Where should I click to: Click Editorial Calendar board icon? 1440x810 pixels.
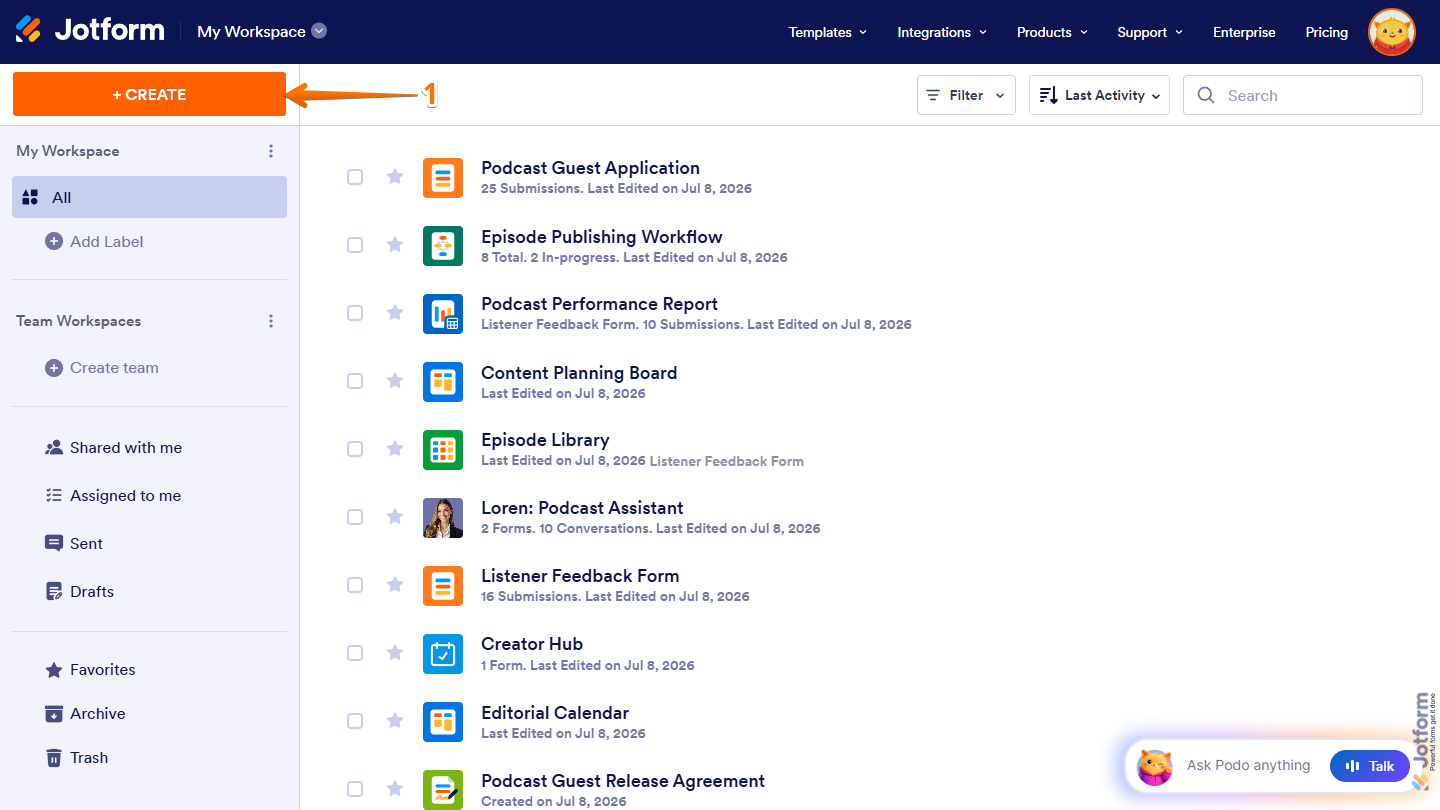click(x=443, y=722)
